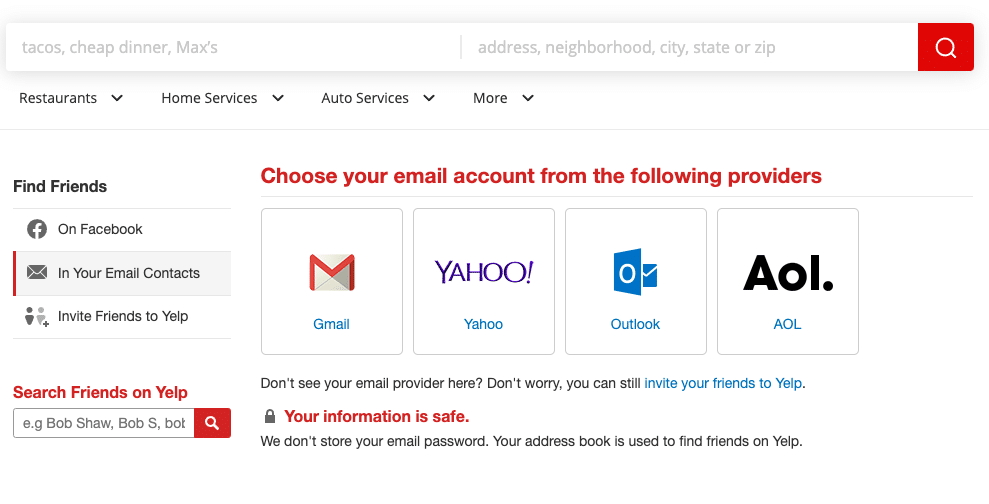
Task: Click the red magnifier search button
Action: [945, 47]
